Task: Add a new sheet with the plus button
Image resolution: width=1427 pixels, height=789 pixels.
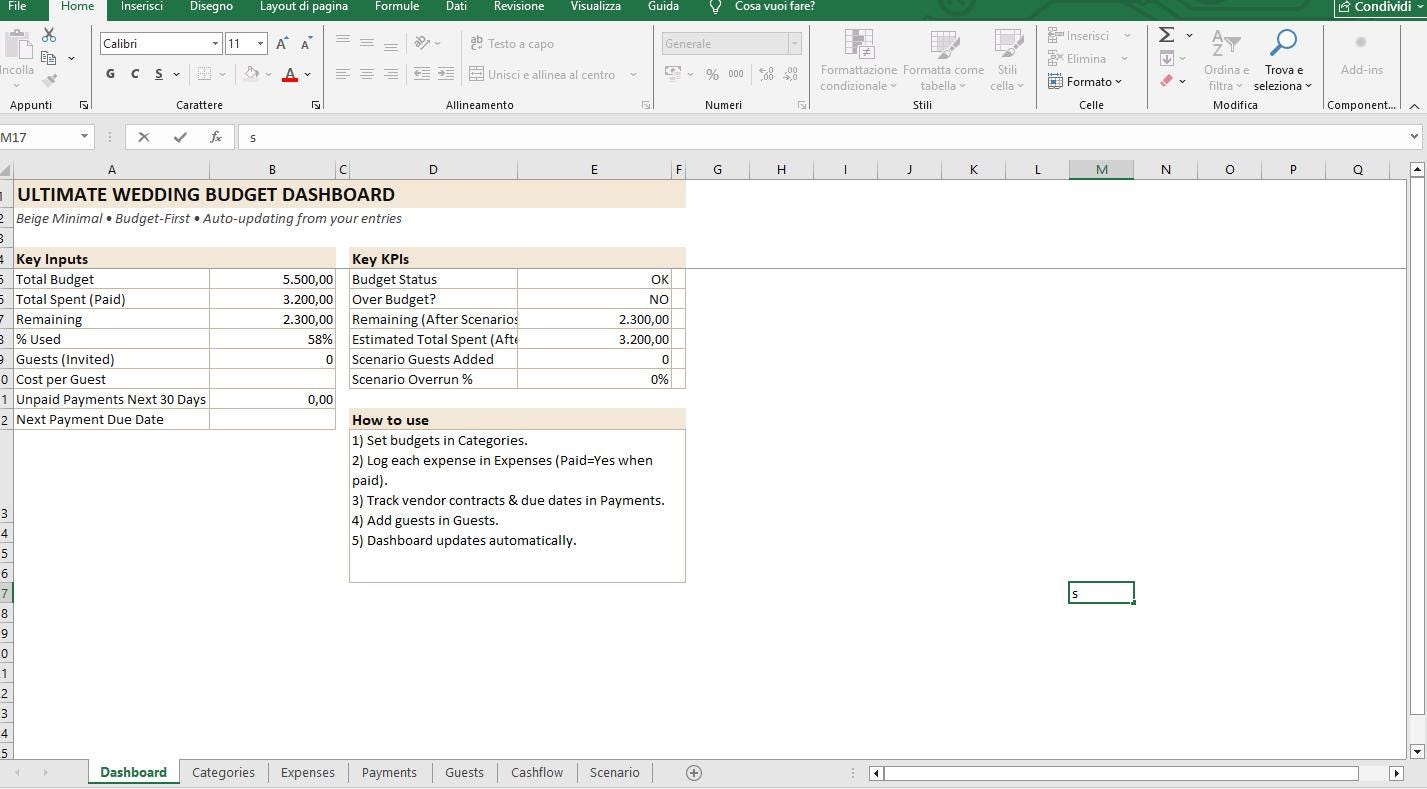Action: 693,772
